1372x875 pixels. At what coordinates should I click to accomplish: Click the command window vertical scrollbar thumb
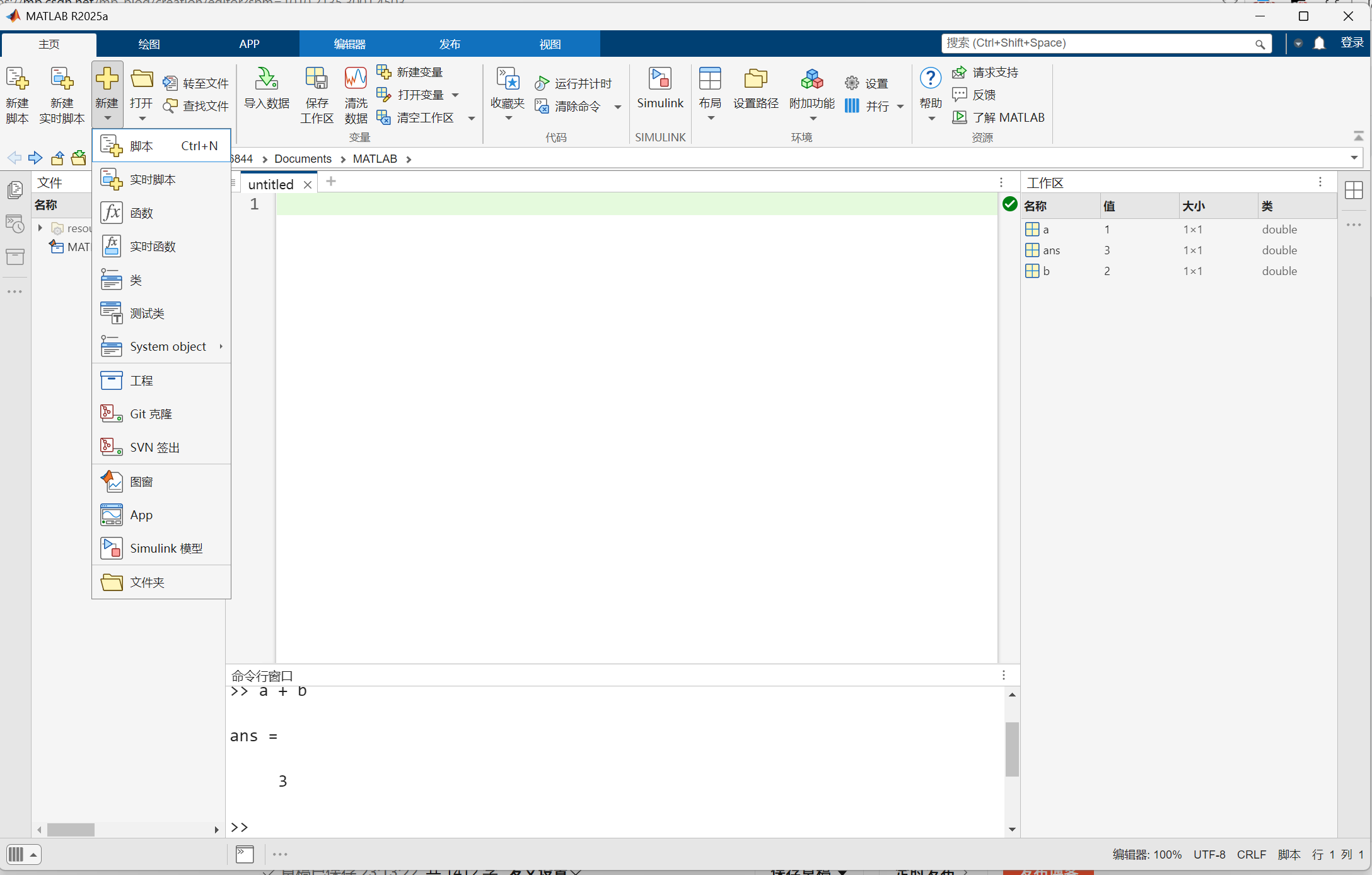pos(1012,749)
